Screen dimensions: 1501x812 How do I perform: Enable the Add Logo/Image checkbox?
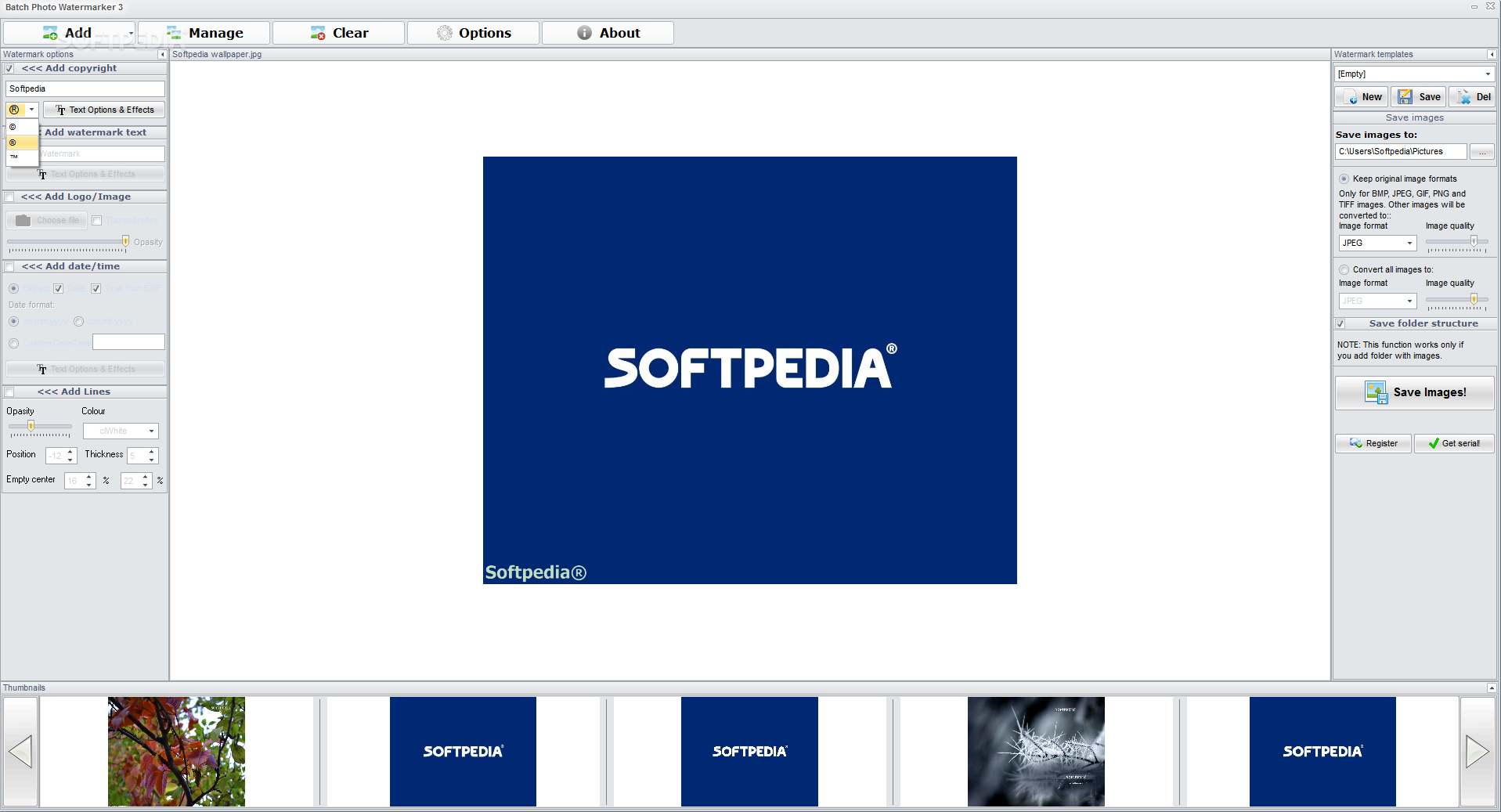9,197
